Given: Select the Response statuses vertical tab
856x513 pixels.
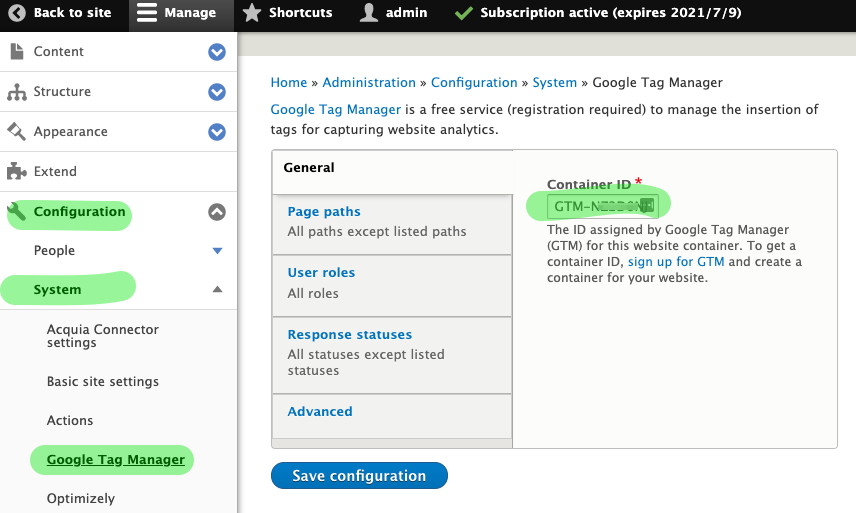Looking at the screenshot, I should pos(392,355).
